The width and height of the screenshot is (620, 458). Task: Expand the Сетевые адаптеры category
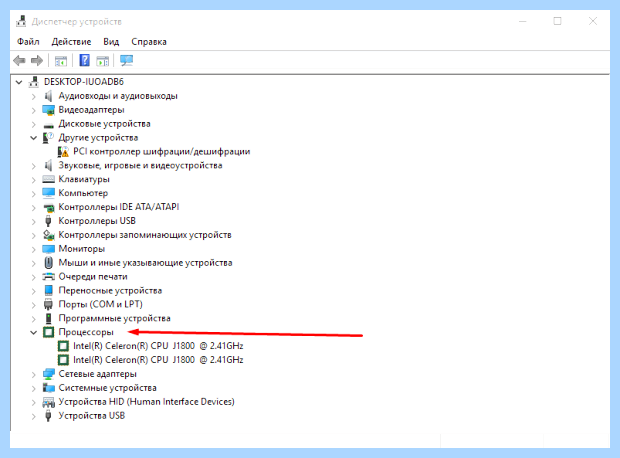(x=34, y=374)
